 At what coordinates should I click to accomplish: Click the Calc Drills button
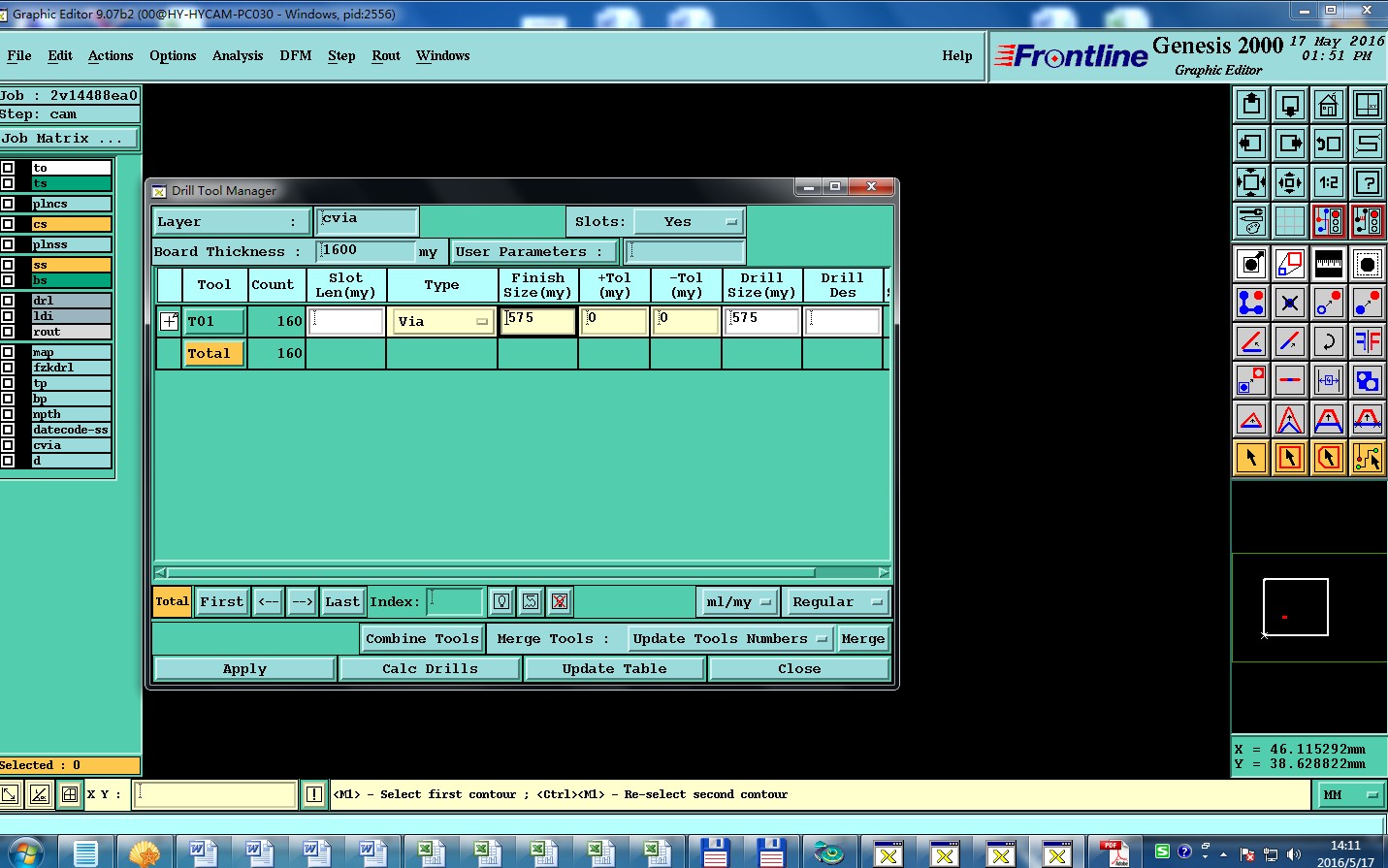(430, 668)
